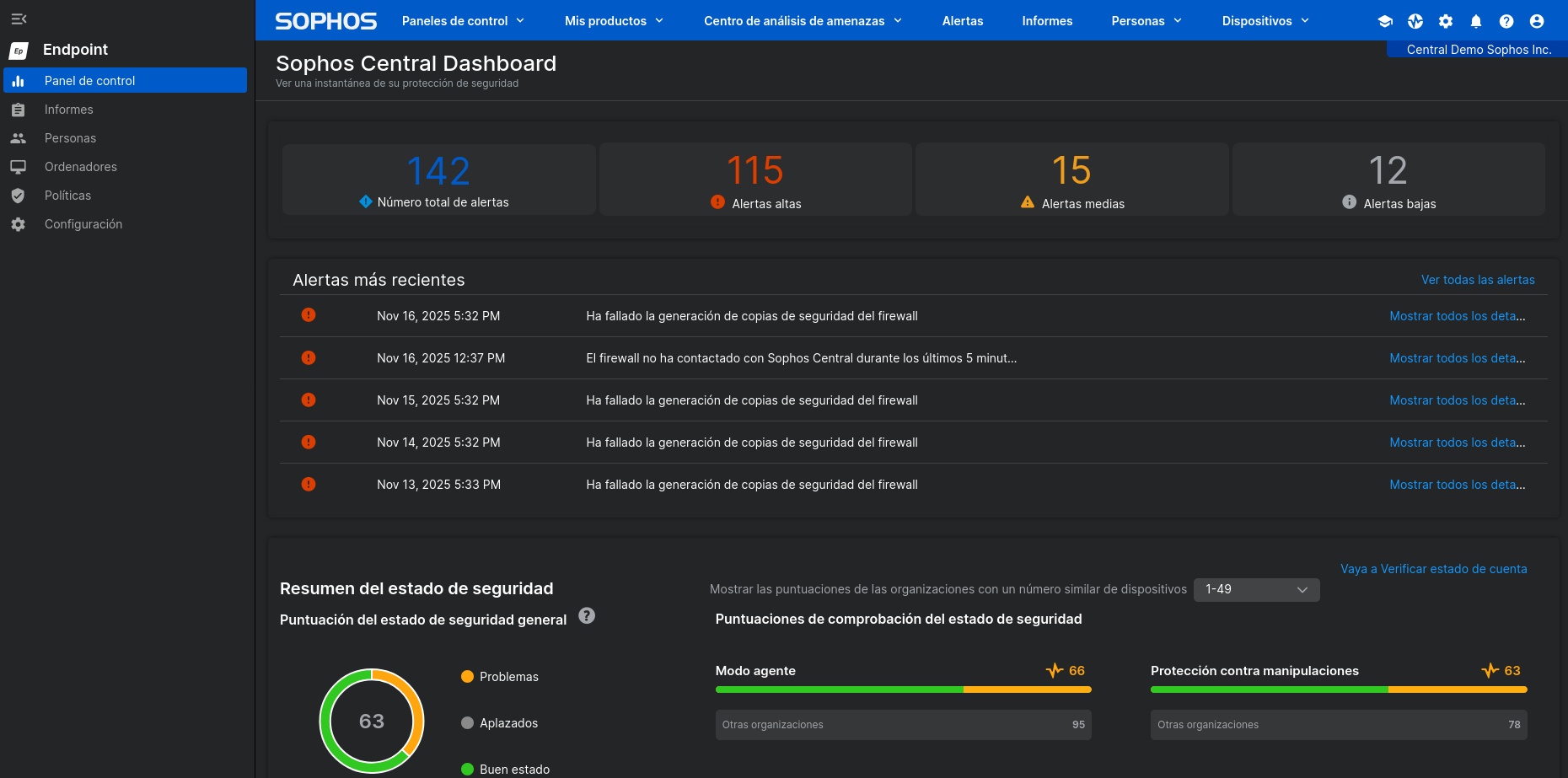Image resolution: width=1568 pixels, height=778 pixels.
Task: Click the Modo agente score progress bar
Action: 903,689
